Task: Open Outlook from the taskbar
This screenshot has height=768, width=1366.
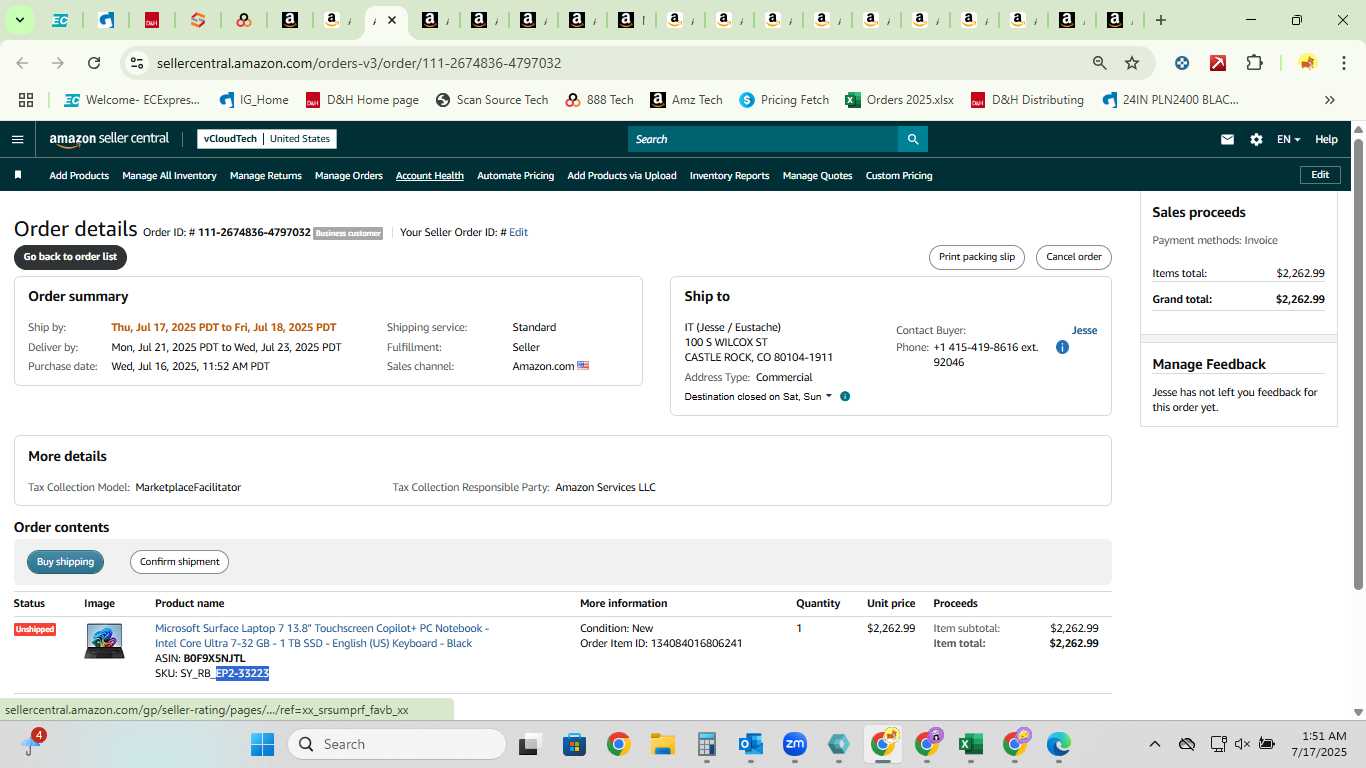Action: (750, 744)
